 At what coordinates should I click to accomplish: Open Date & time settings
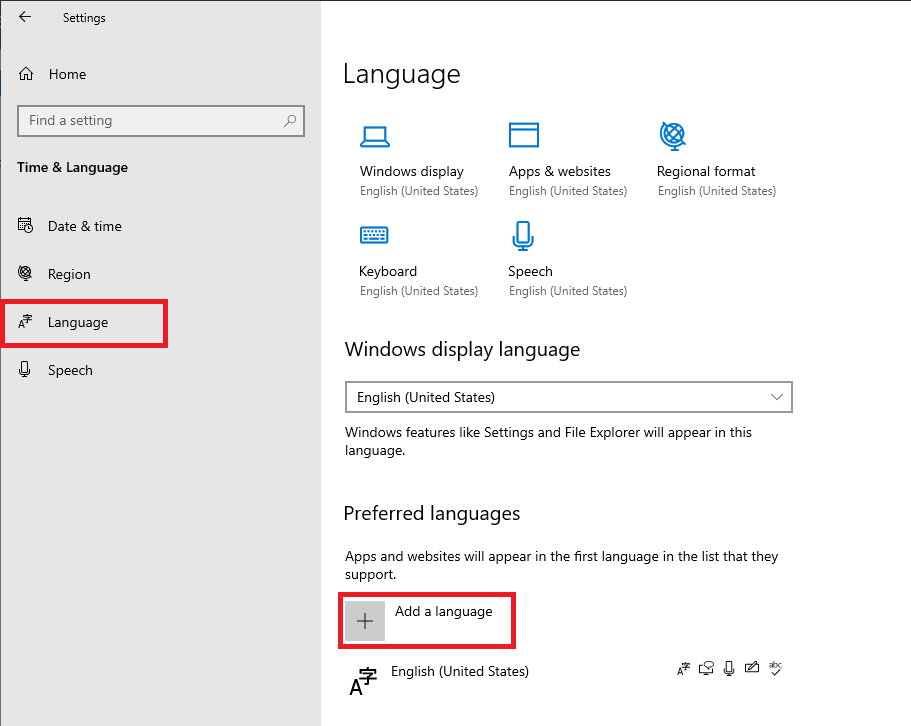[x=85, y=226]
